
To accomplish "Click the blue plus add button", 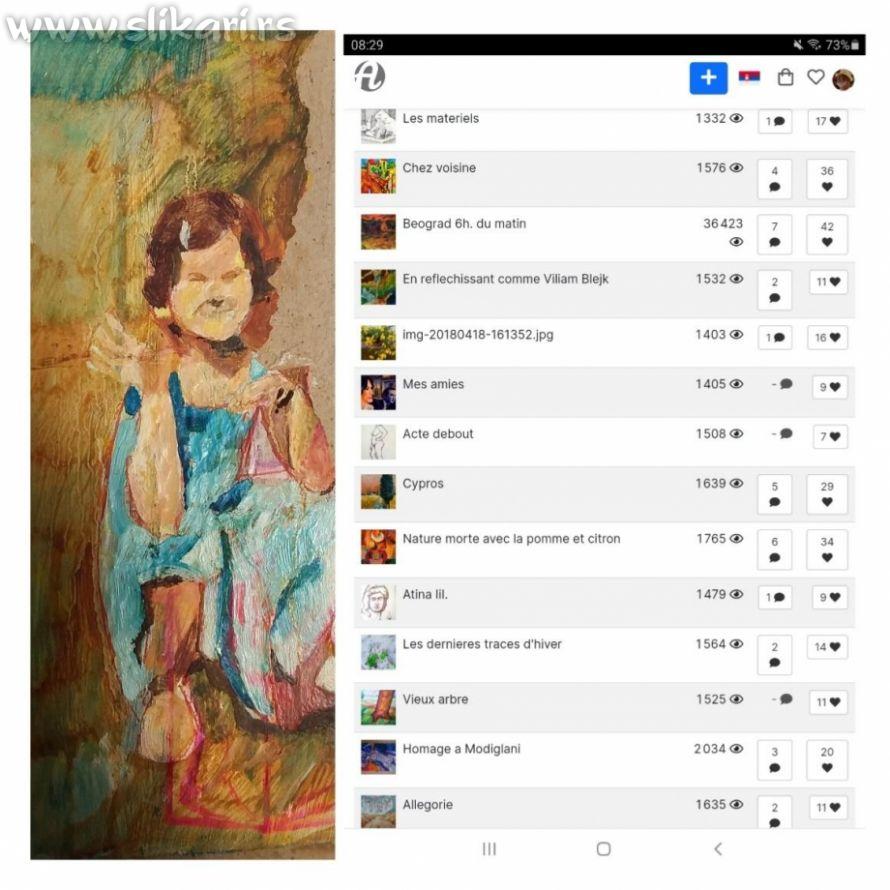I will (708, 78).
